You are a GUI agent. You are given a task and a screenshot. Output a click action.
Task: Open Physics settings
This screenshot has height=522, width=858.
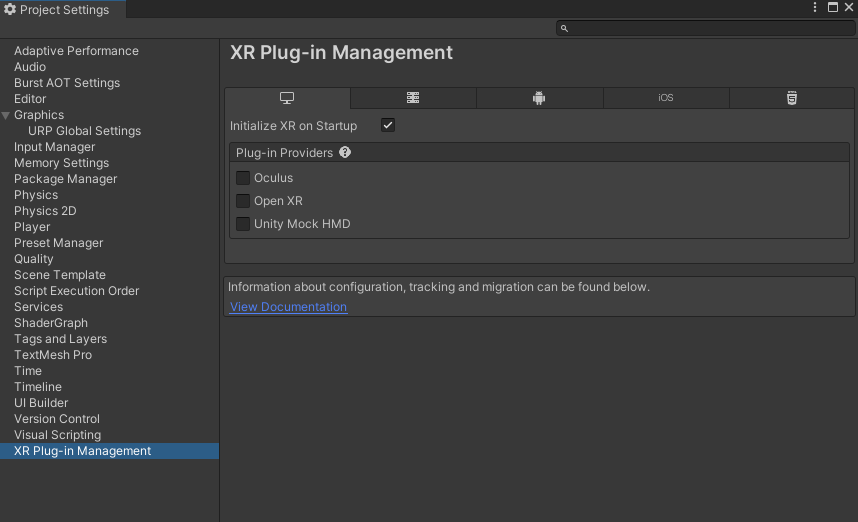[x=36, y=195]
